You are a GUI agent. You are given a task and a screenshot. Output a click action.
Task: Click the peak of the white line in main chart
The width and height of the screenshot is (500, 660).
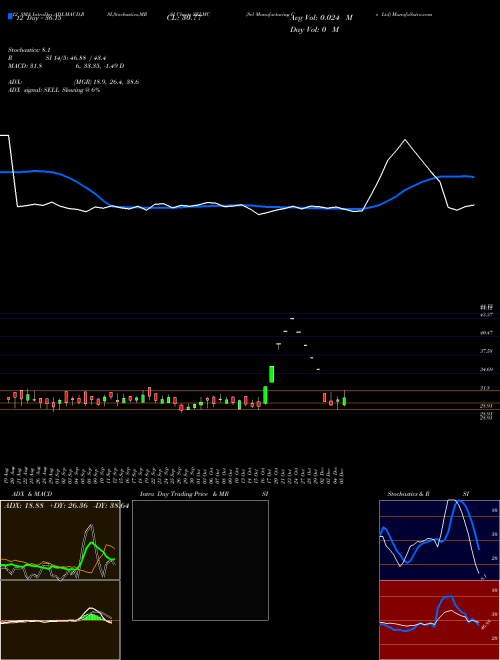click(x=405, y=139)
